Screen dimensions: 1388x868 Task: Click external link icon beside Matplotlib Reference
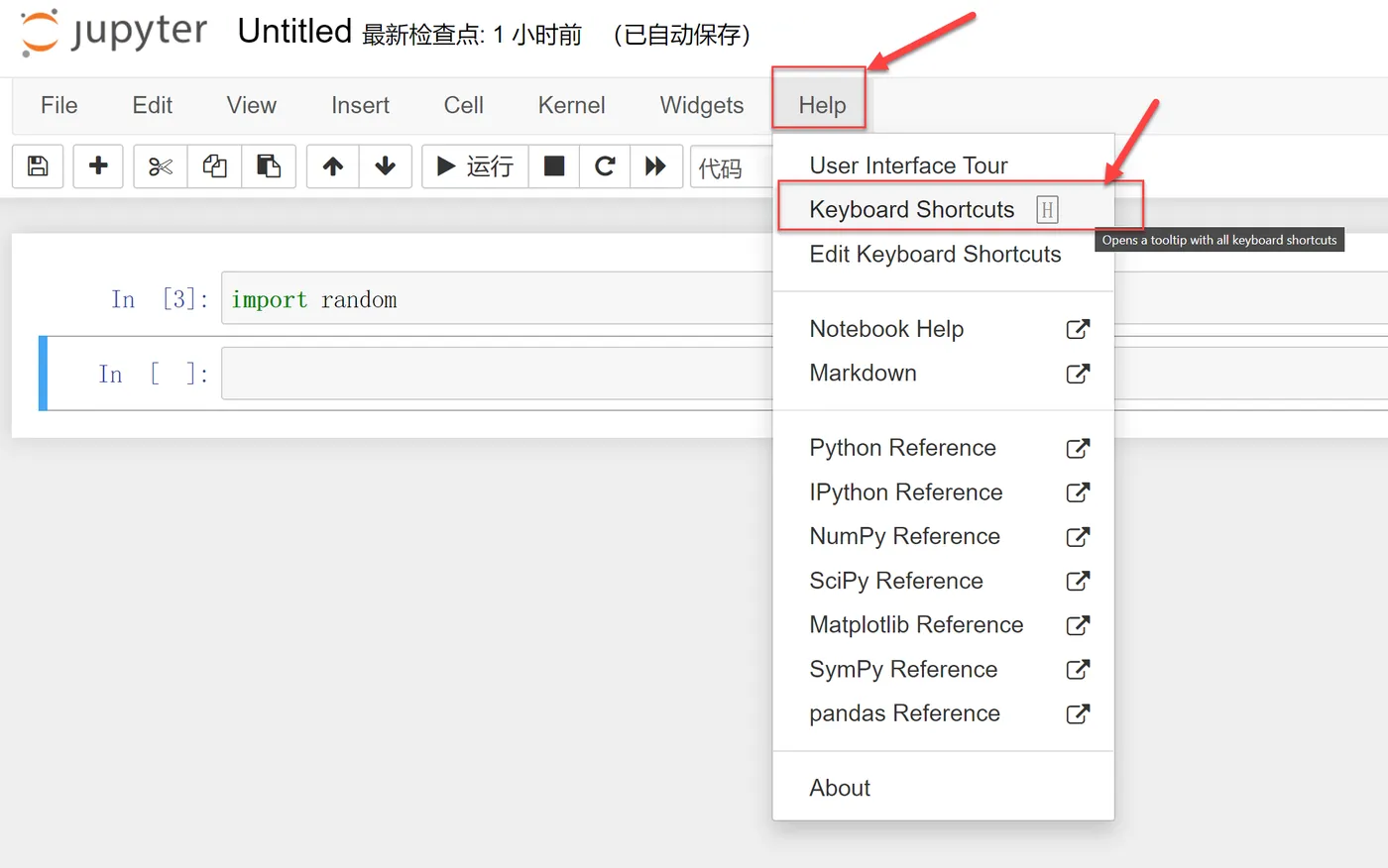pyautogui.click(x=1078, y=625)
